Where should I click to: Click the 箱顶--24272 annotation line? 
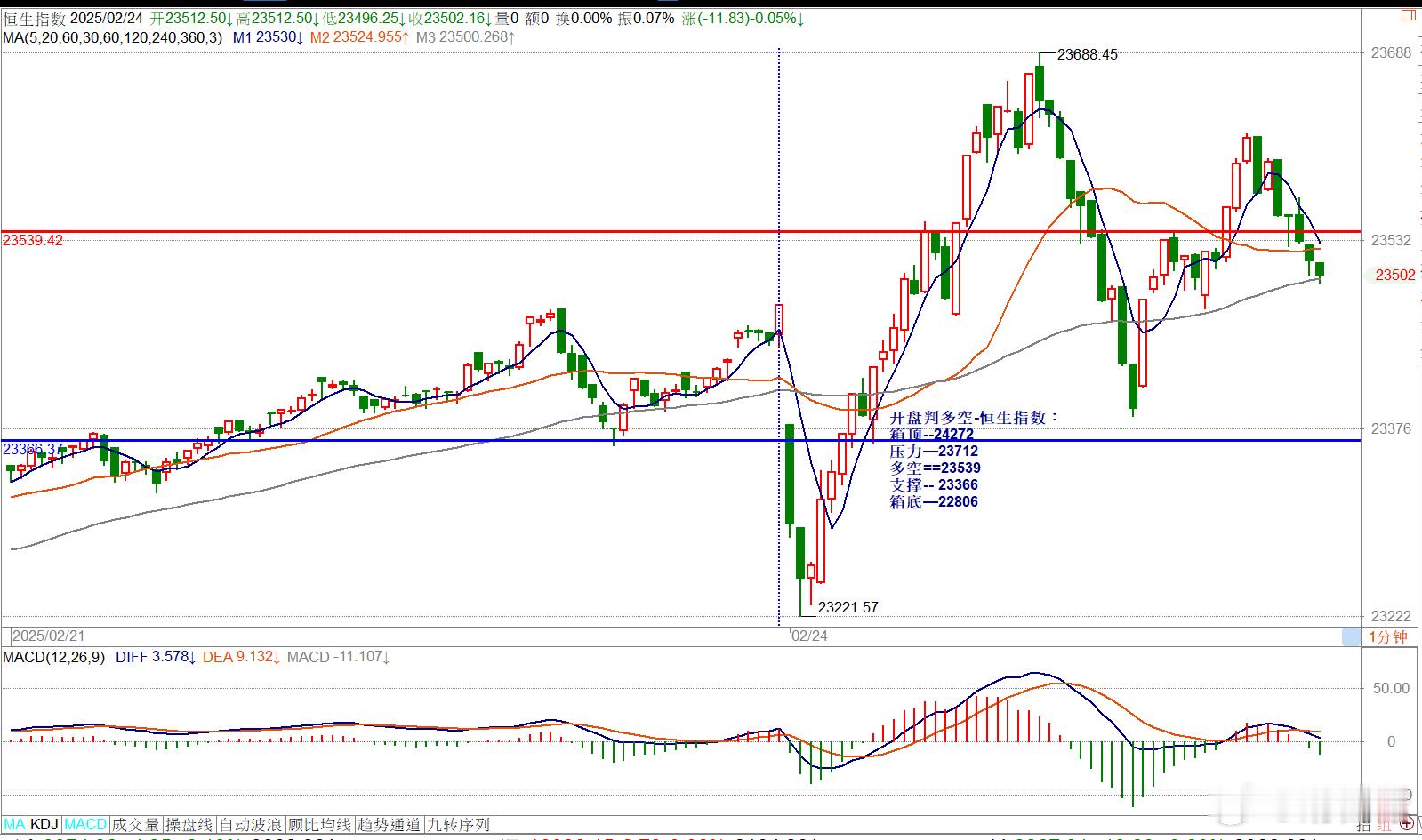(932, 435)
